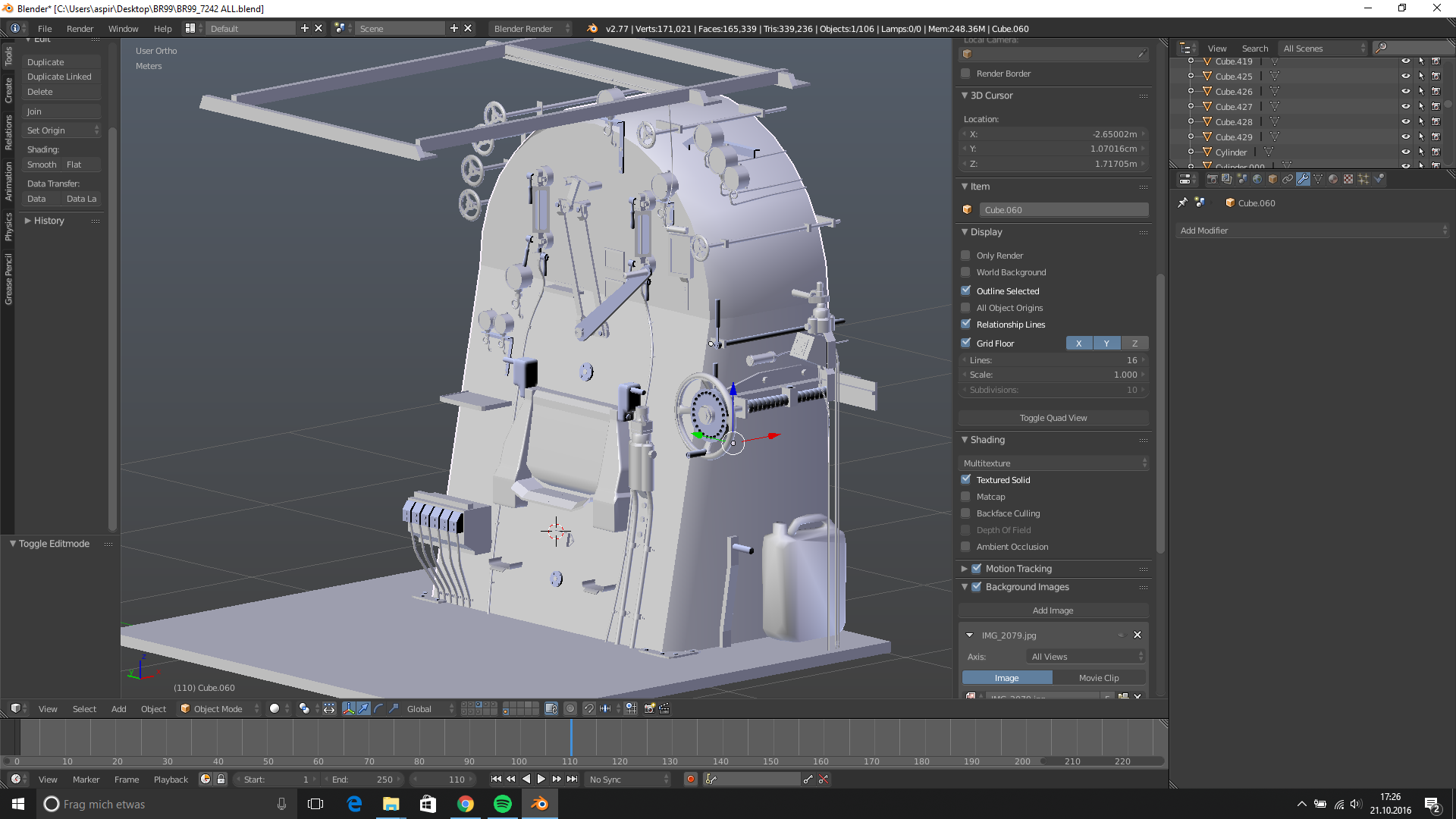Open the All Scenes outliner dropdown

pos(1323,48)
